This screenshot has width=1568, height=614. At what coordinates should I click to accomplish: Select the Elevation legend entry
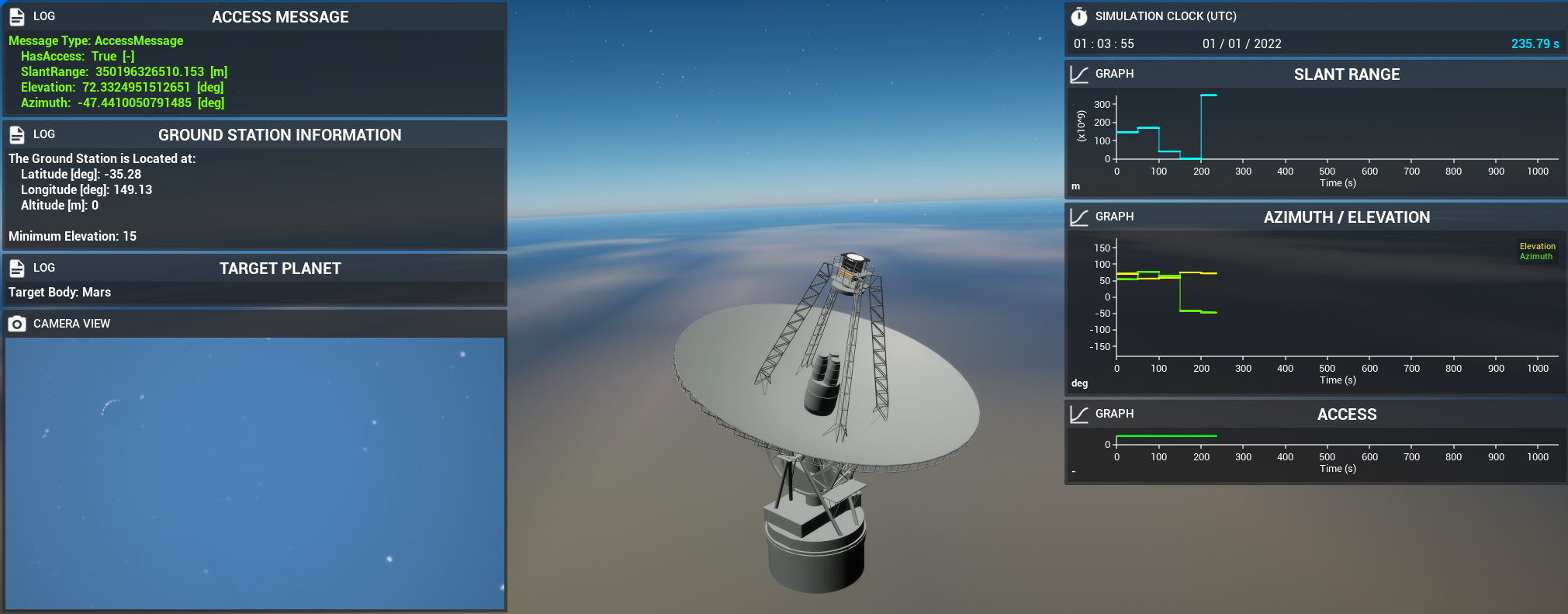coord(1537,246)
